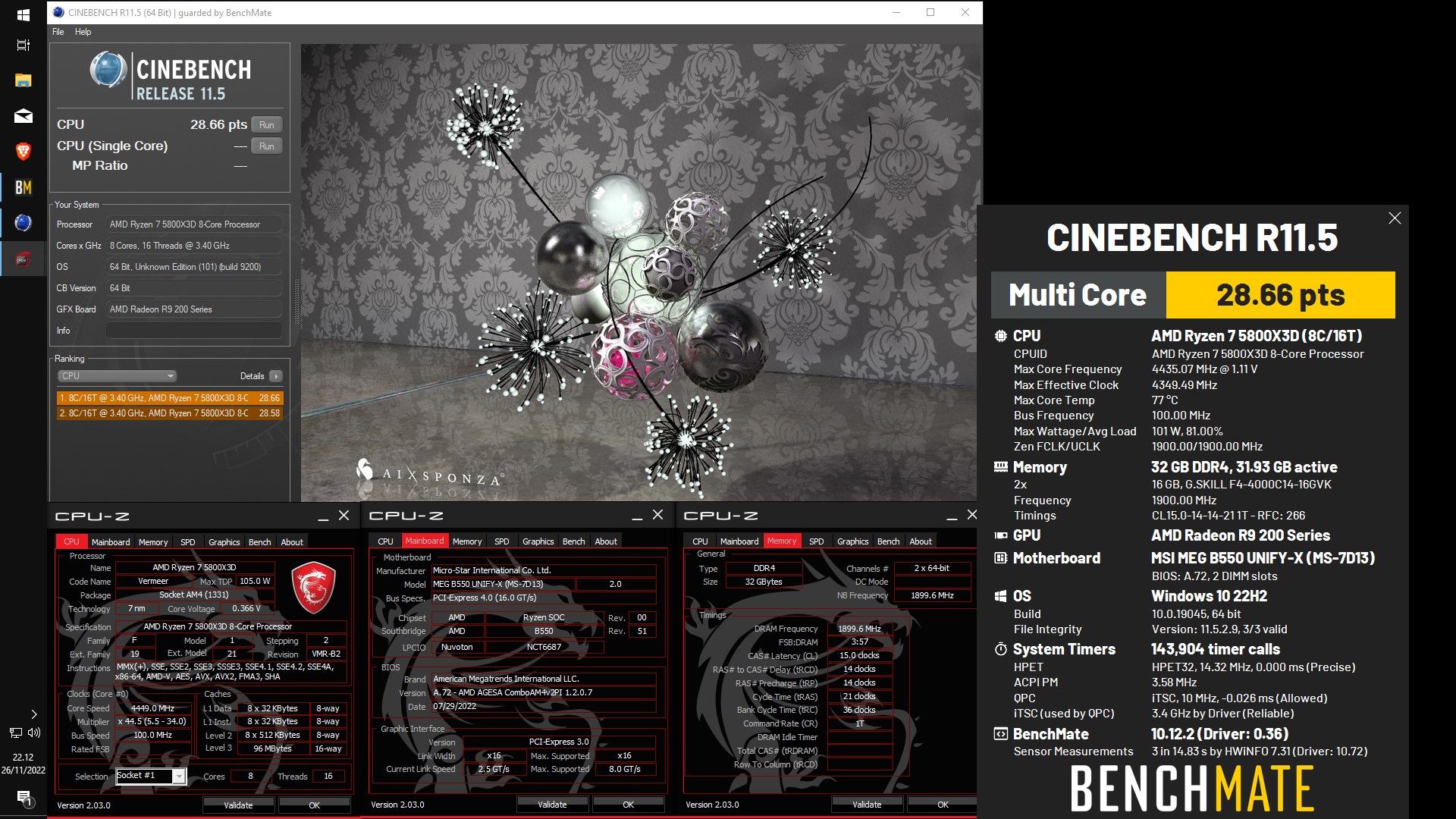This screenshot has height=819, width=1456.
Task: Click the OS Windows icon in BenchMate panel
Action: click(x=1001, y=596)
